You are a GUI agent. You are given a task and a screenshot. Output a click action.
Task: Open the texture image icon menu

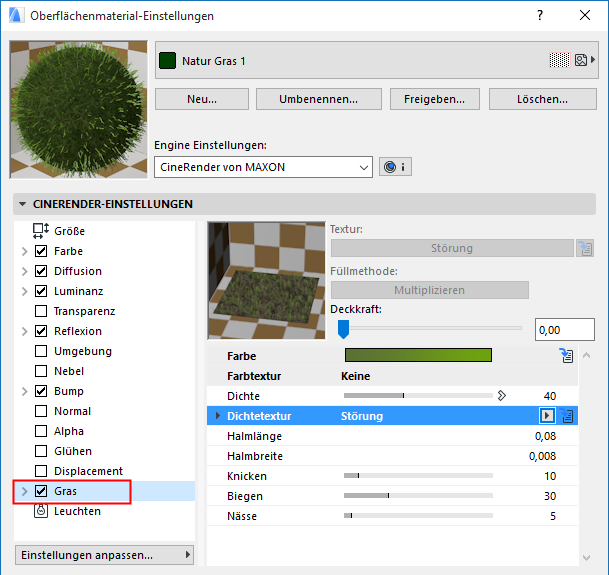coord(583,61)
